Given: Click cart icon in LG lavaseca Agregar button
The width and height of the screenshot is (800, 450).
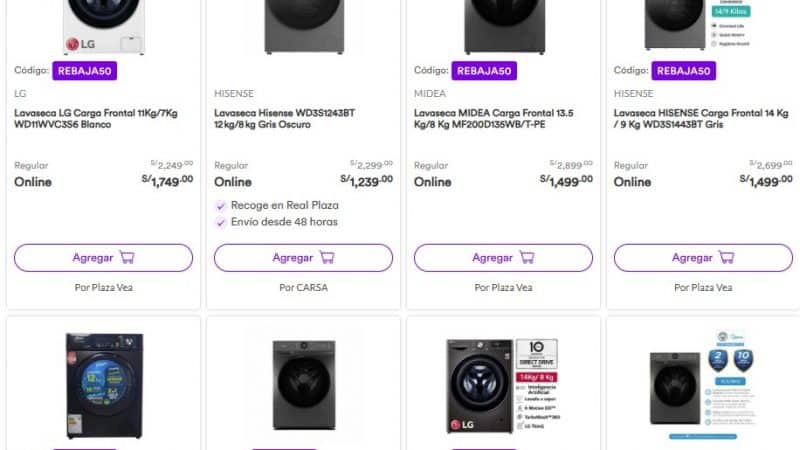Looking at the screenshot, I should point(127,257).
